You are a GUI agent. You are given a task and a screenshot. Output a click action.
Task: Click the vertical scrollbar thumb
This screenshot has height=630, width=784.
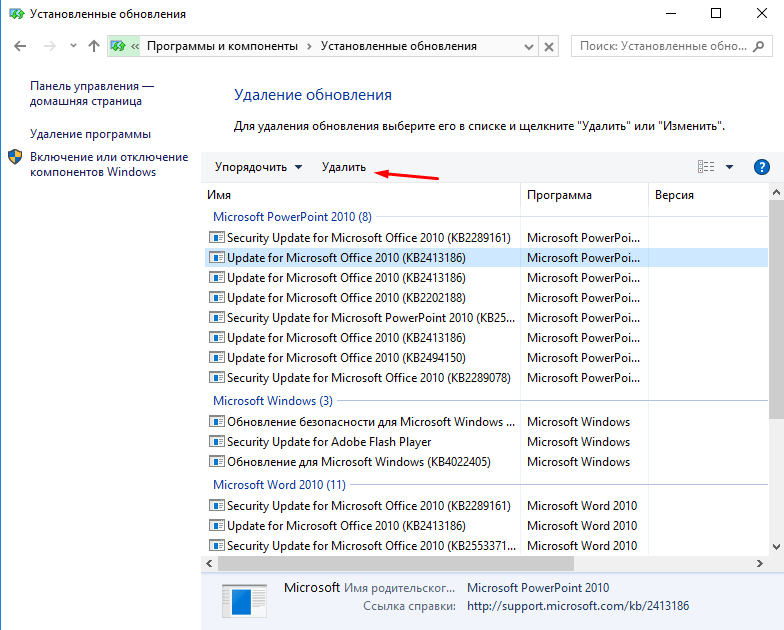pyautogui.click(x=776, y=310)
